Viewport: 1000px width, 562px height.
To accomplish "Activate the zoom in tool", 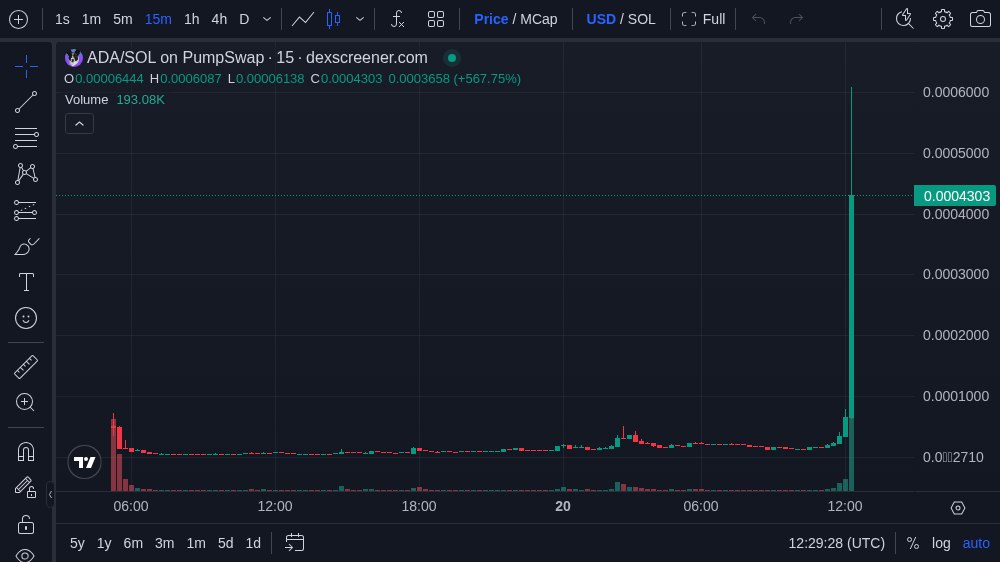I will point(26,402).
